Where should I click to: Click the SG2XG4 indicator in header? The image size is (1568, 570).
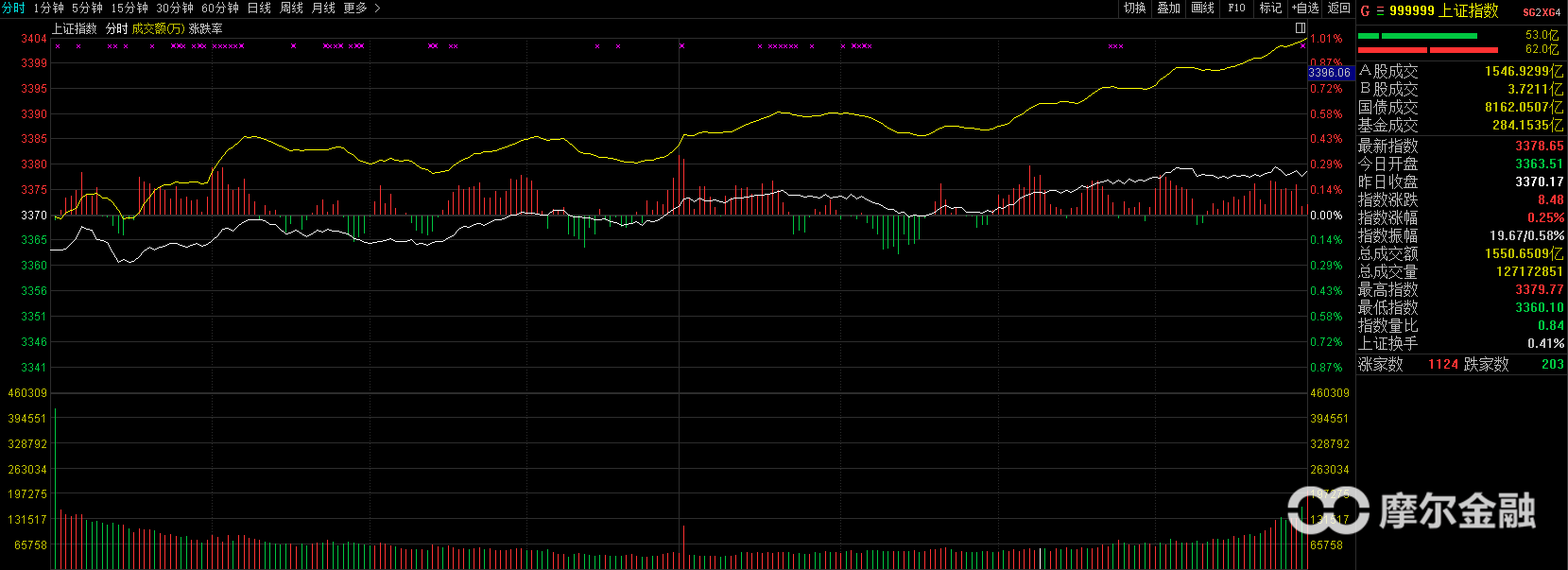1541,12
